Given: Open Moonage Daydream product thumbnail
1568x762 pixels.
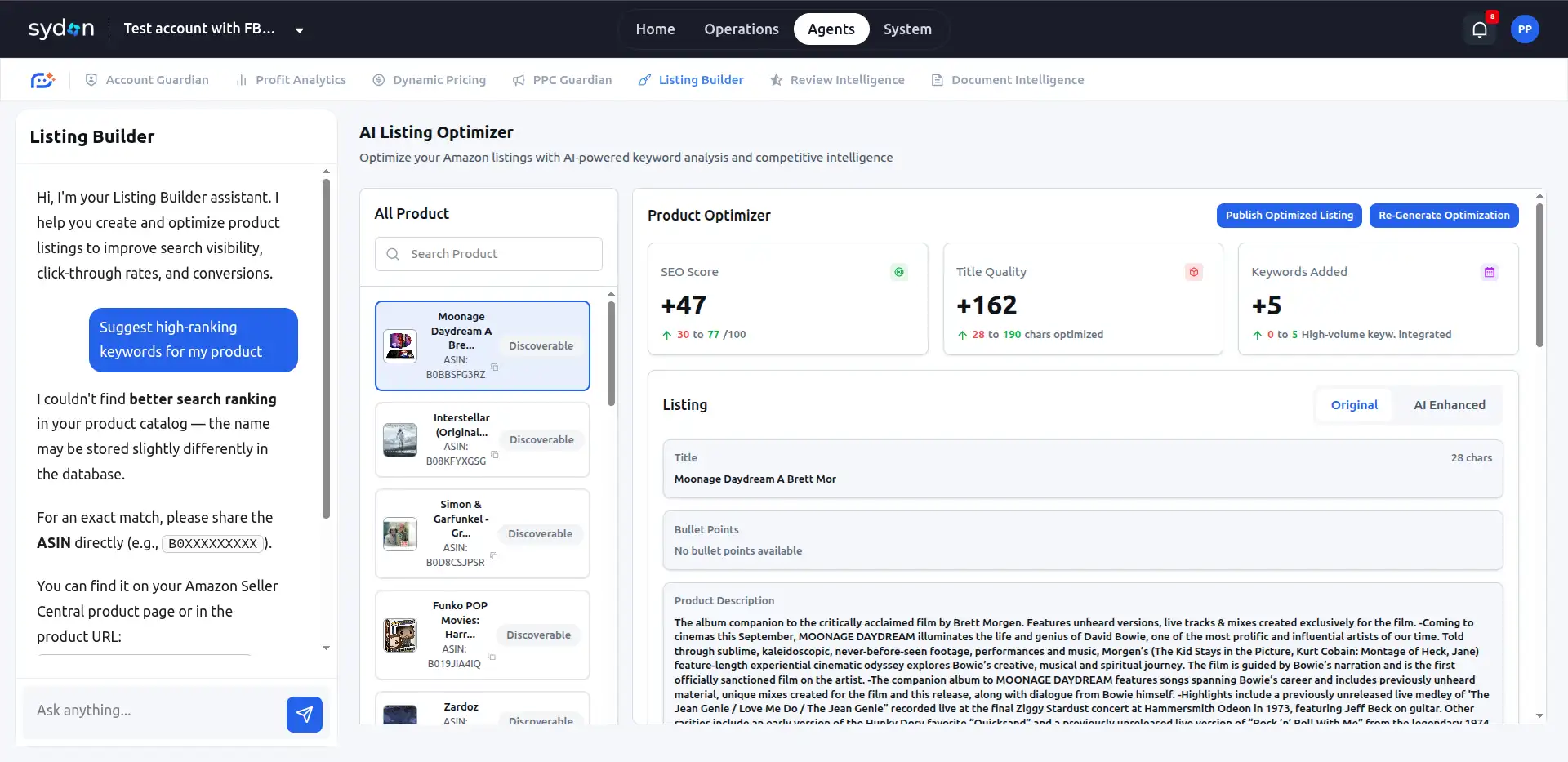Looking at the screenshot, I should pyautogui.click(x=400, y=345).
